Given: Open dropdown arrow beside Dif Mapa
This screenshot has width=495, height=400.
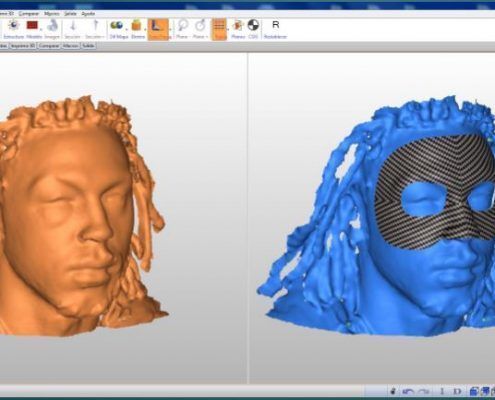Looking at the screenshot, I should click(x=126, y=29).
